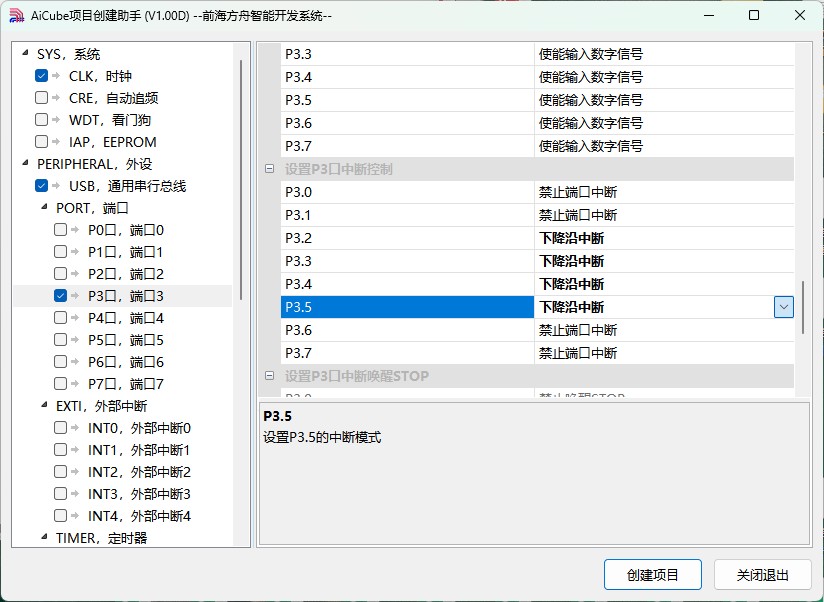This screenshot has height=602, width=824.
Task: Minimize the AiCube window
Action: pos(709,15)
